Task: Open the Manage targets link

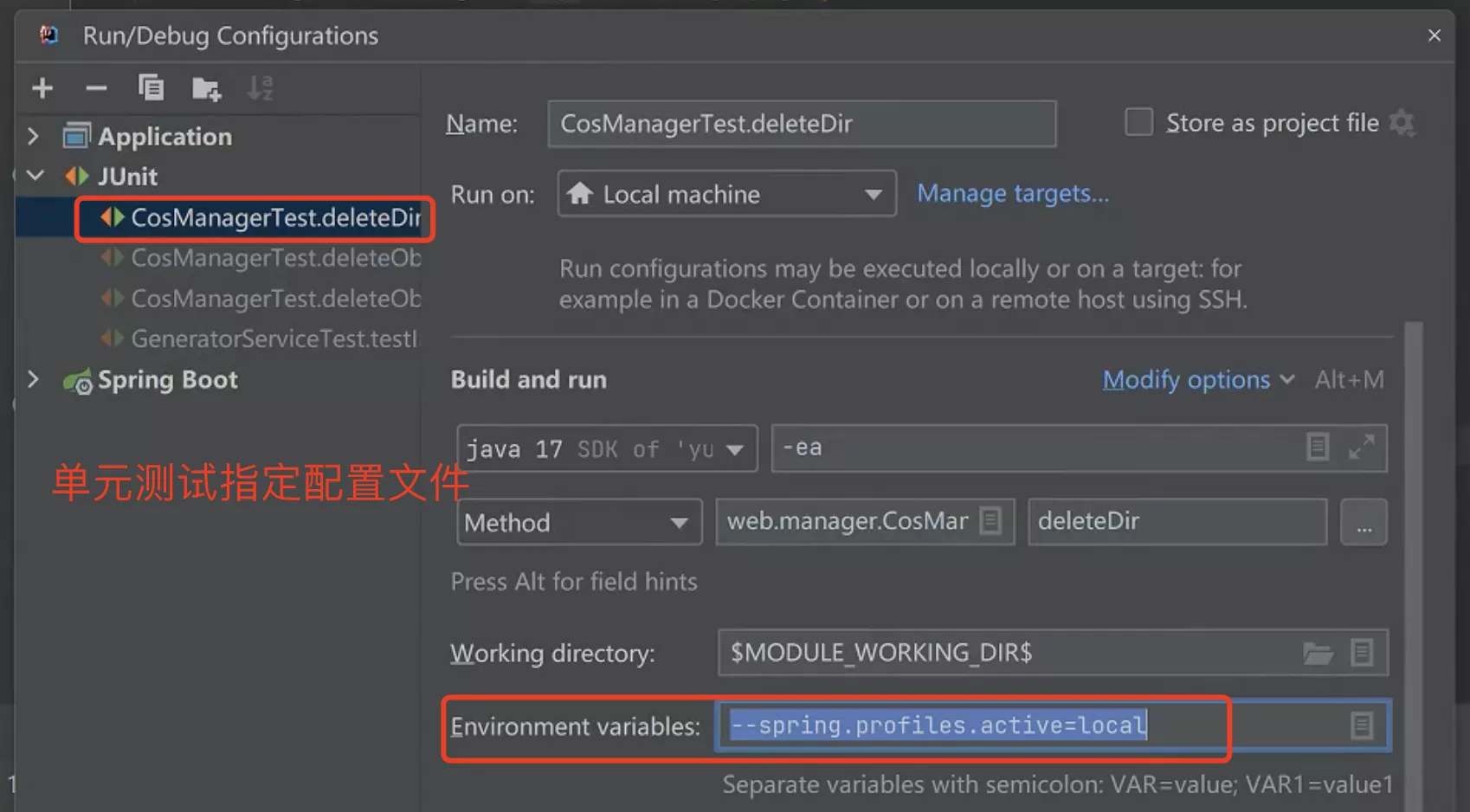Action: [1013, 193]
